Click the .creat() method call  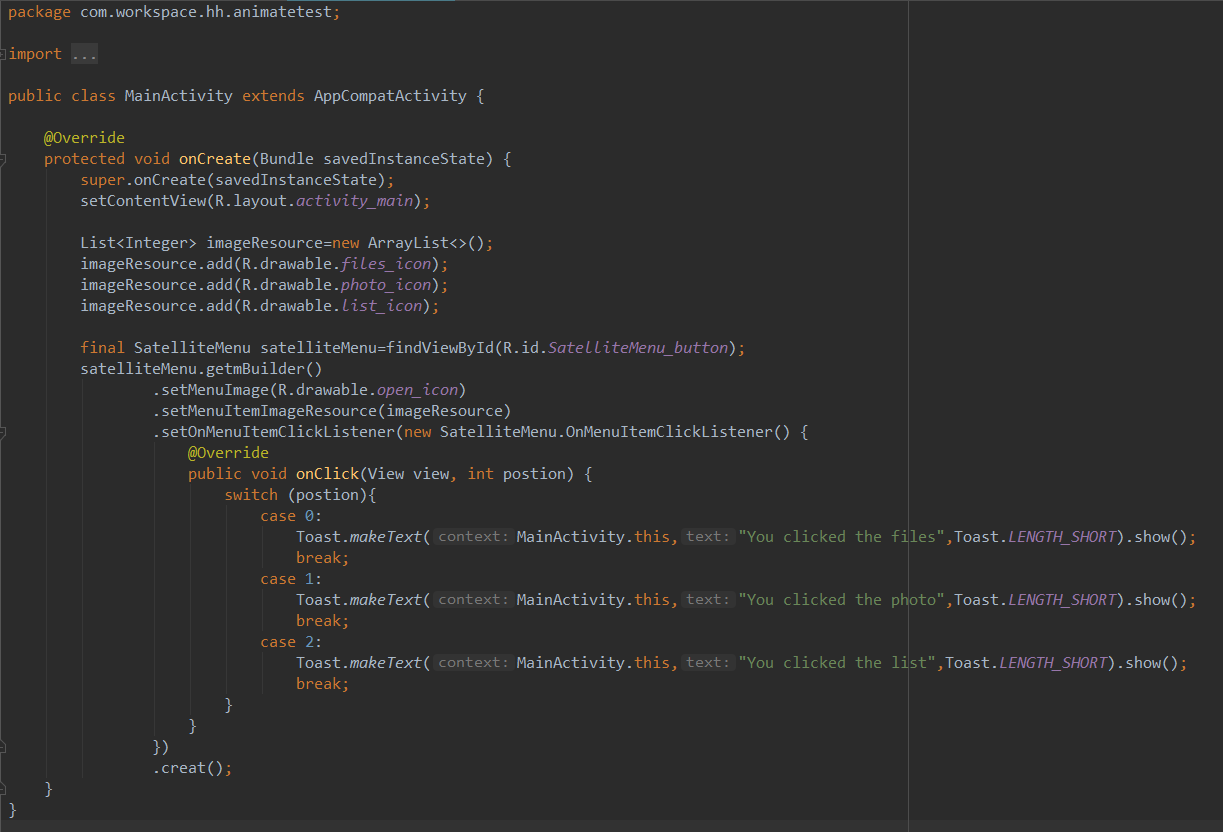click(x=192, y=768)
